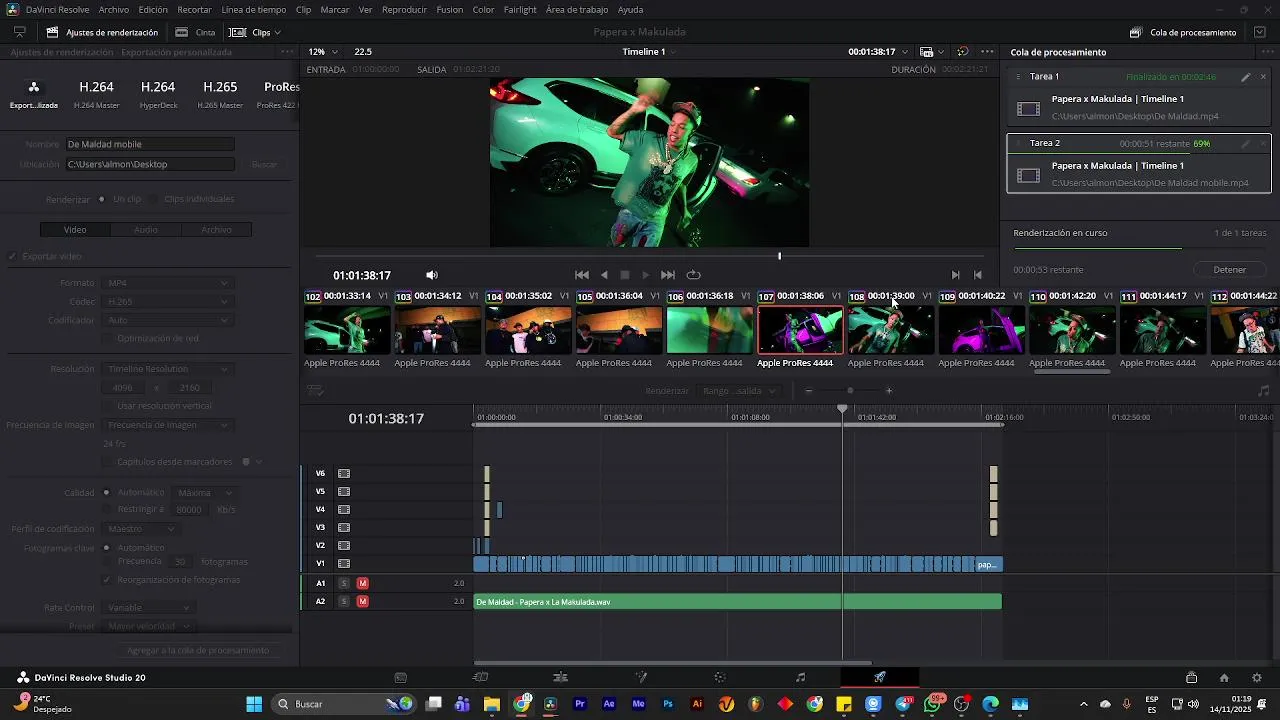Viewport: 1280px width, 720px height.
Task: Open the Fusion page icon
Action: tap(641, 677)
